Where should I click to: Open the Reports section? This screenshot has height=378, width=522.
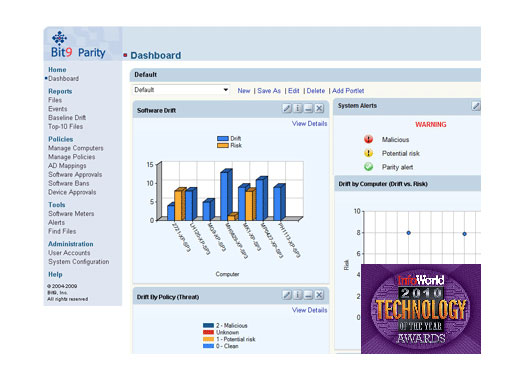tap(60, 91)
